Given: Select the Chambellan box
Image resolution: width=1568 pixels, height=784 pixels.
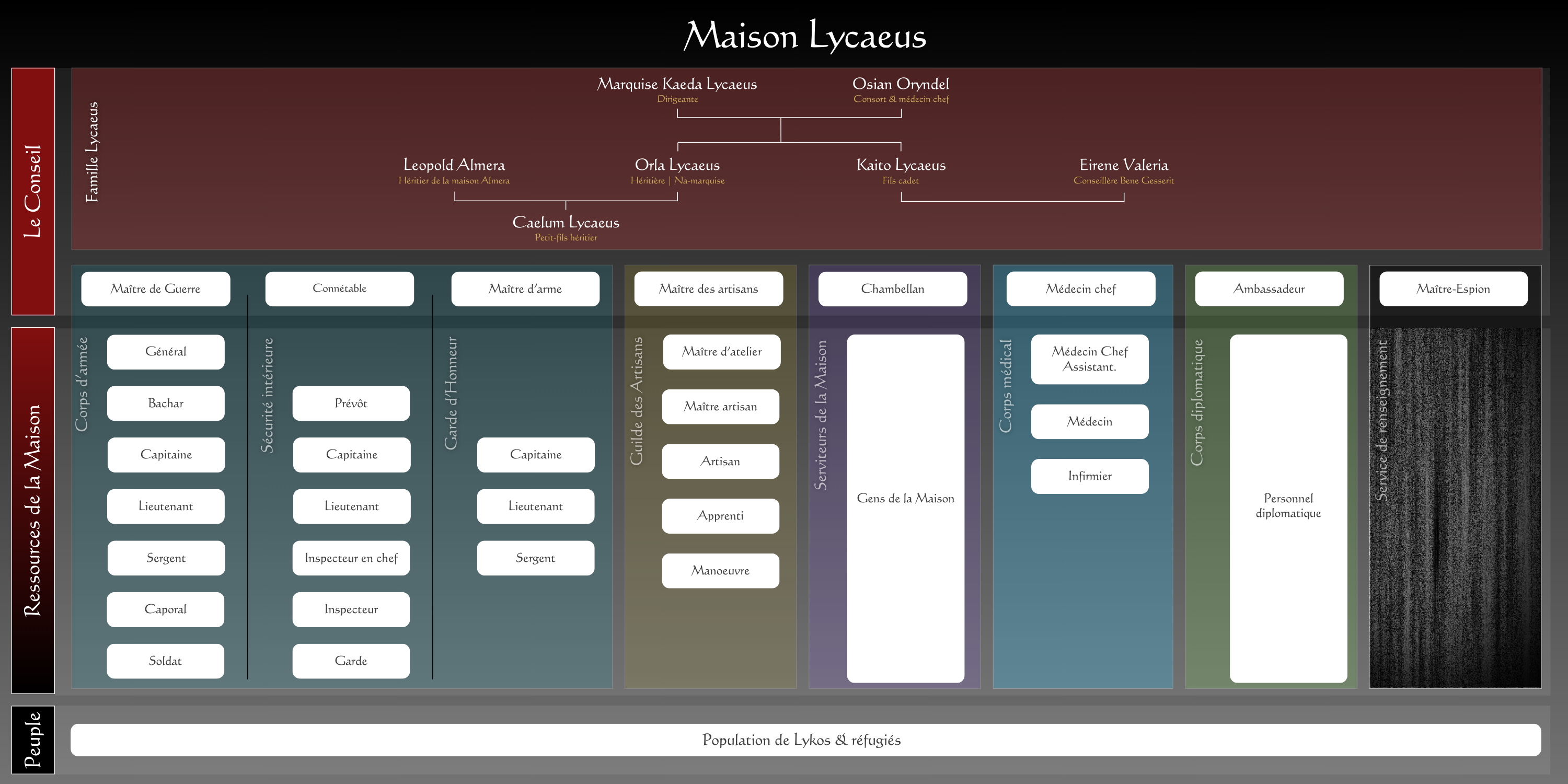Looking at the screenshot, I should (x=892, y=289).
